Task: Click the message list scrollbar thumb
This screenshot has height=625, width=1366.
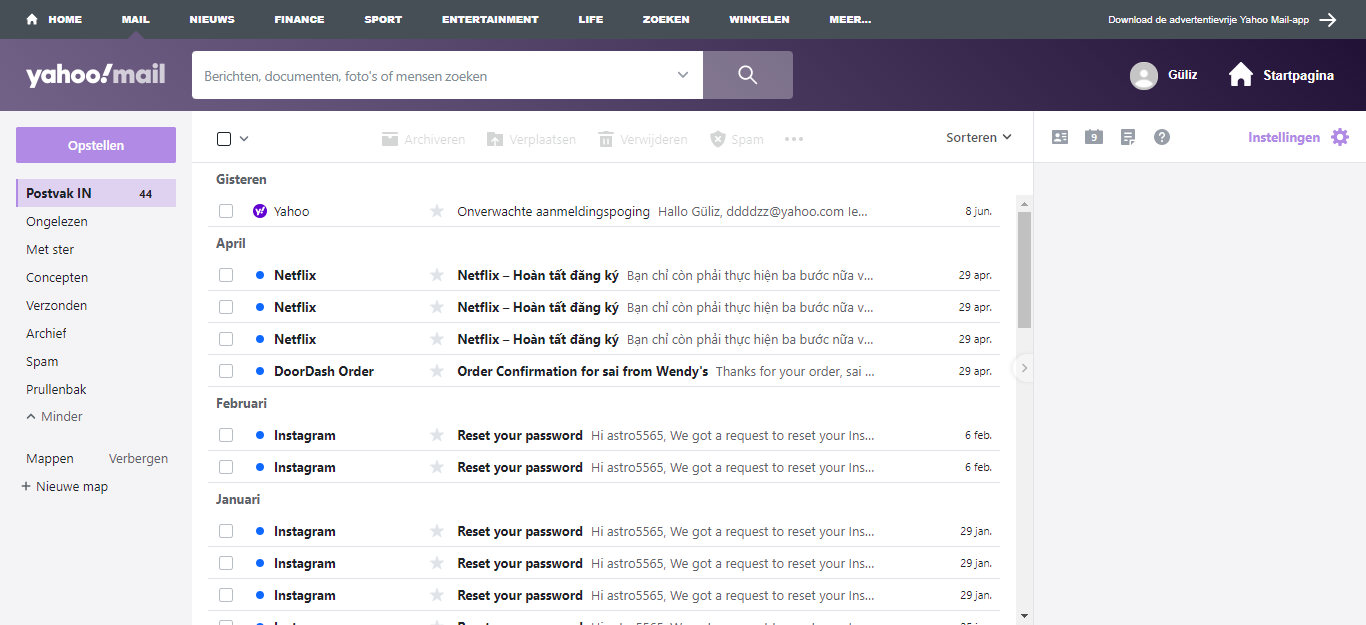Action: (1024, 270)
